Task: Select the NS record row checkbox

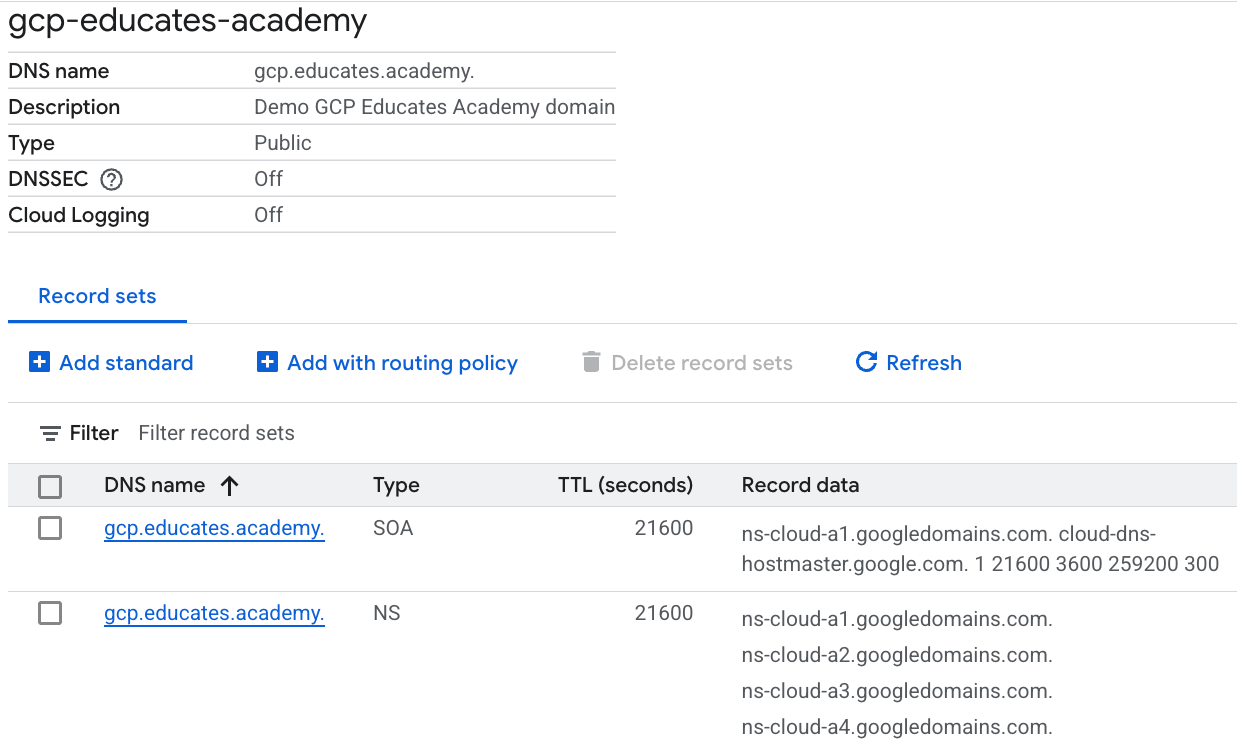Action: coord(50,613)
